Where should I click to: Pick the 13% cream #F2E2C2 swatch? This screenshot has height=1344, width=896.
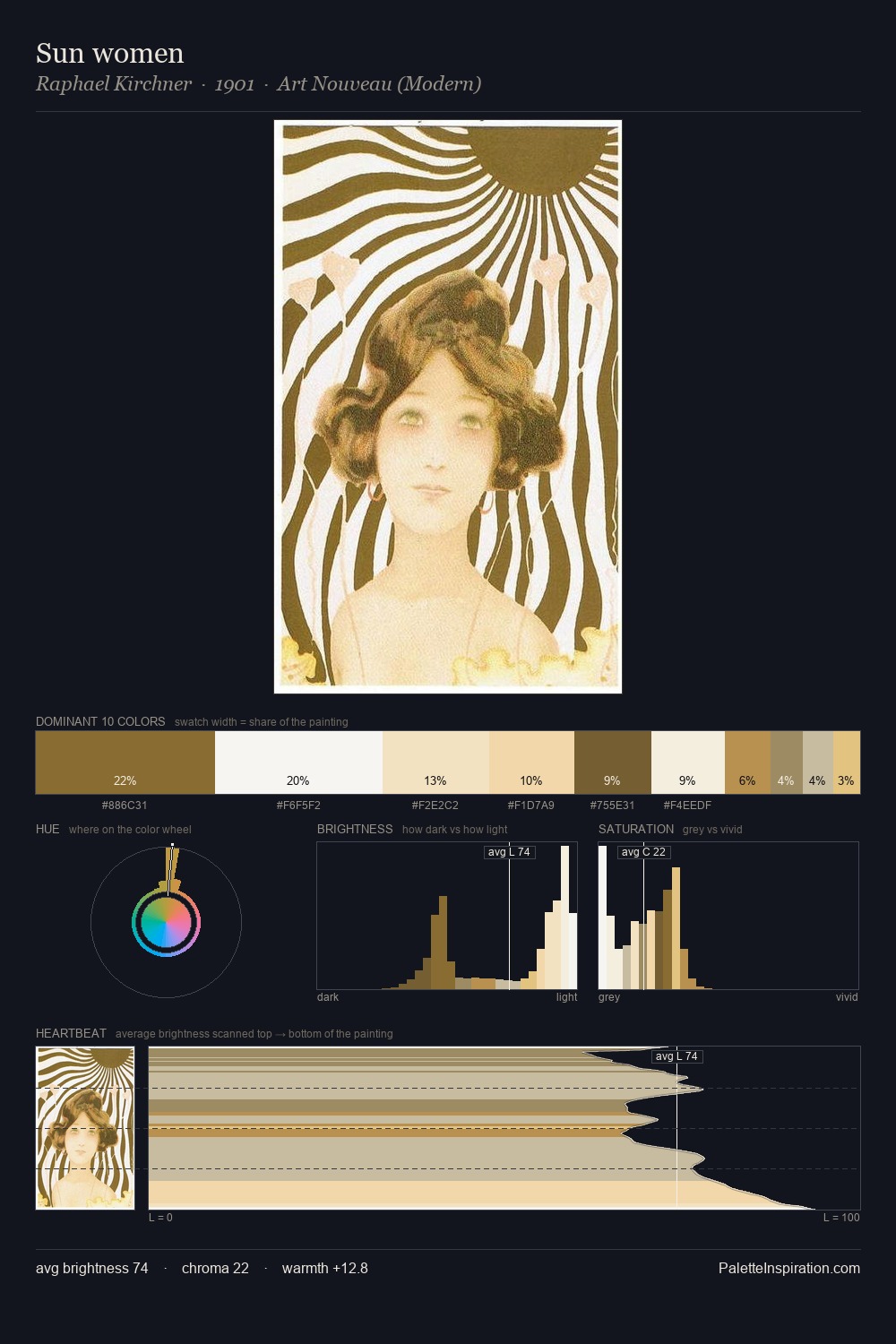[435, 762]
